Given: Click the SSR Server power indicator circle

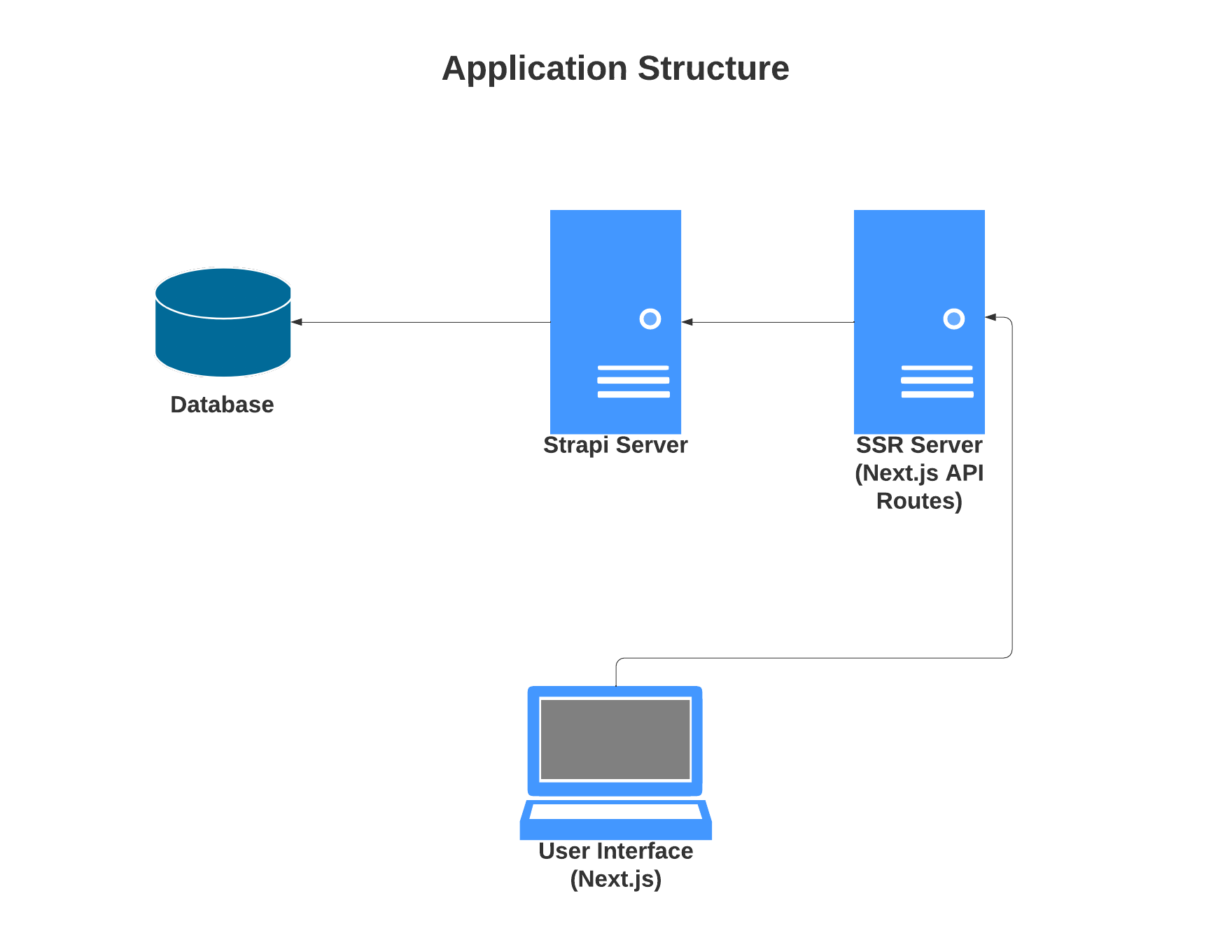Looking at the screenshot, I should point(954,318).
